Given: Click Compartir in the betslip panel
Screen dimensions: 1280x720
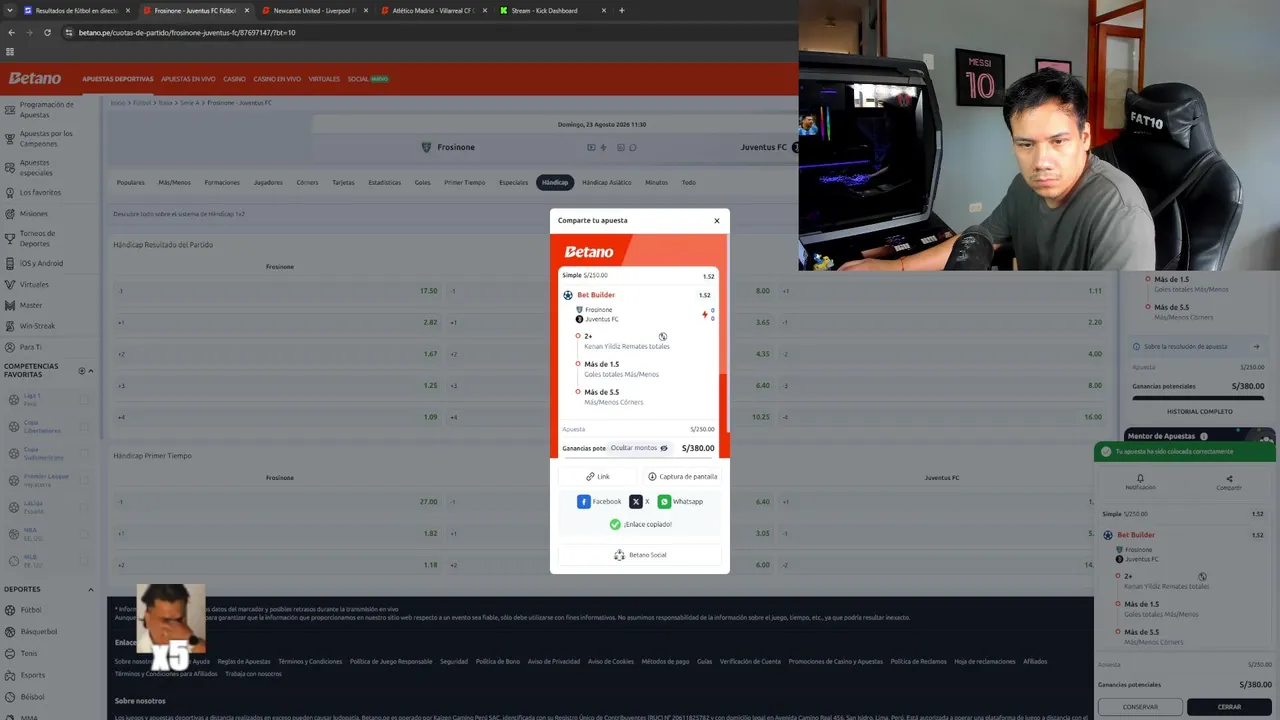Looking at the screenshot, I should (x=1229, y=482).
